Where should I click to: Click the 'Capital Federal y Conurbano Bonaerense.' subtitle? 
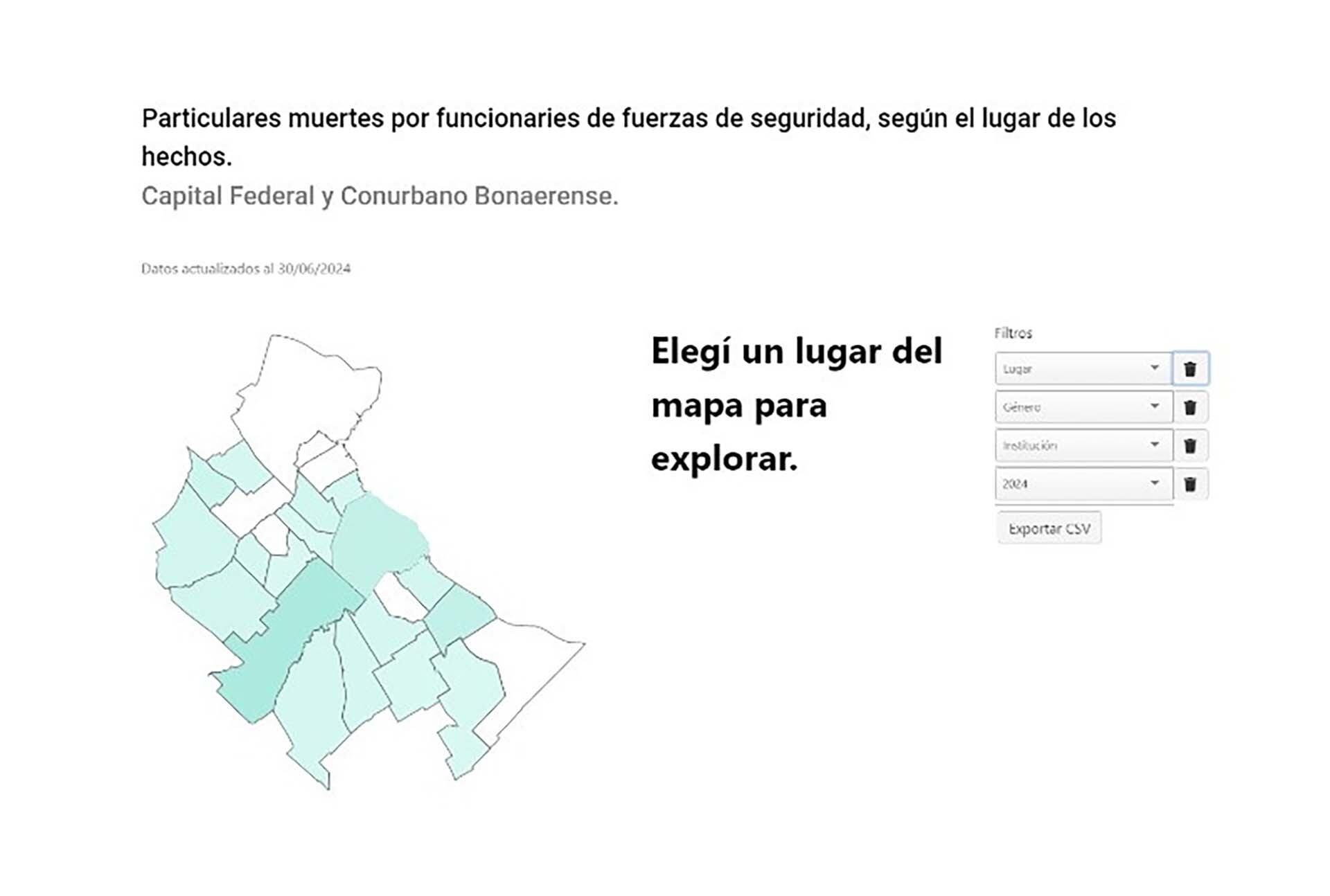380,196
